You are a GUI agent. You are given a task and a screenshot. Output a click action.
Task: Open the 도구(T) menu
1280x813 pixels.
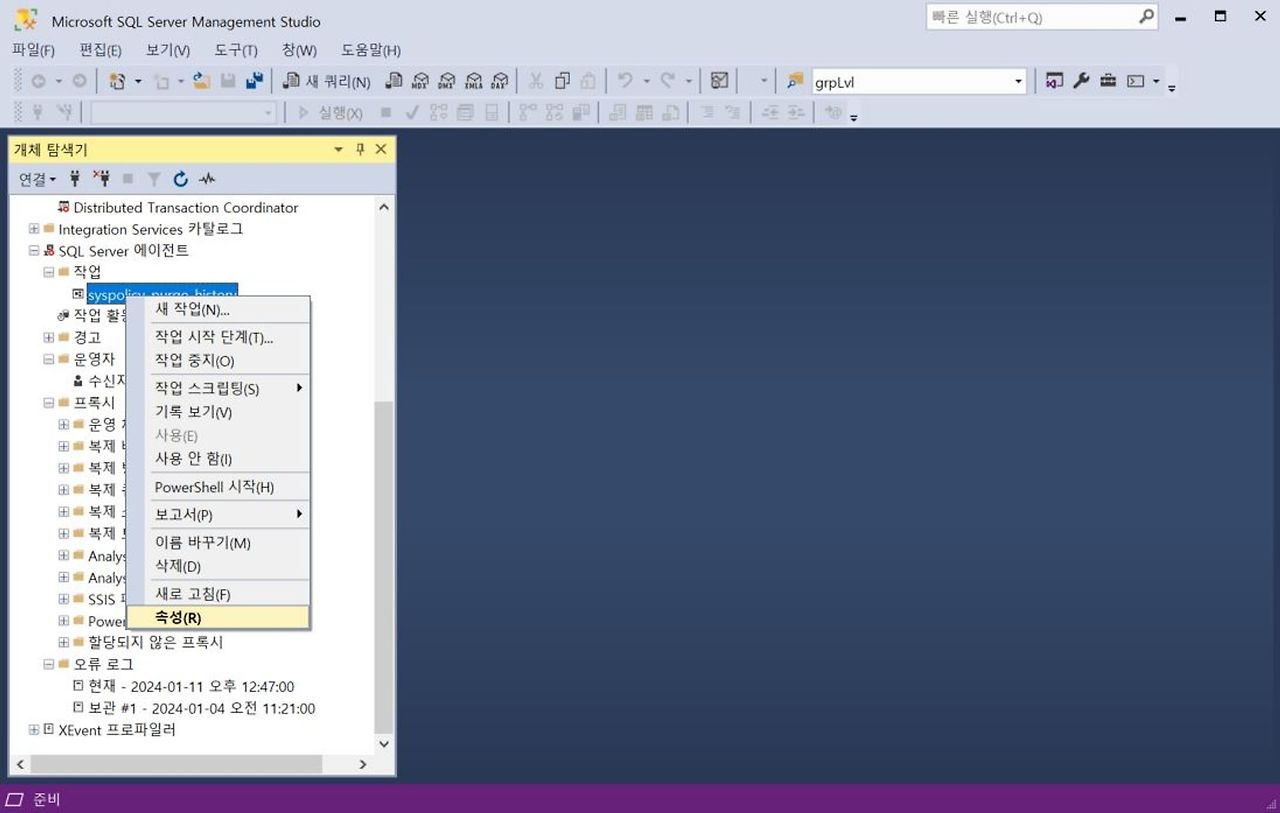[235, 50]
